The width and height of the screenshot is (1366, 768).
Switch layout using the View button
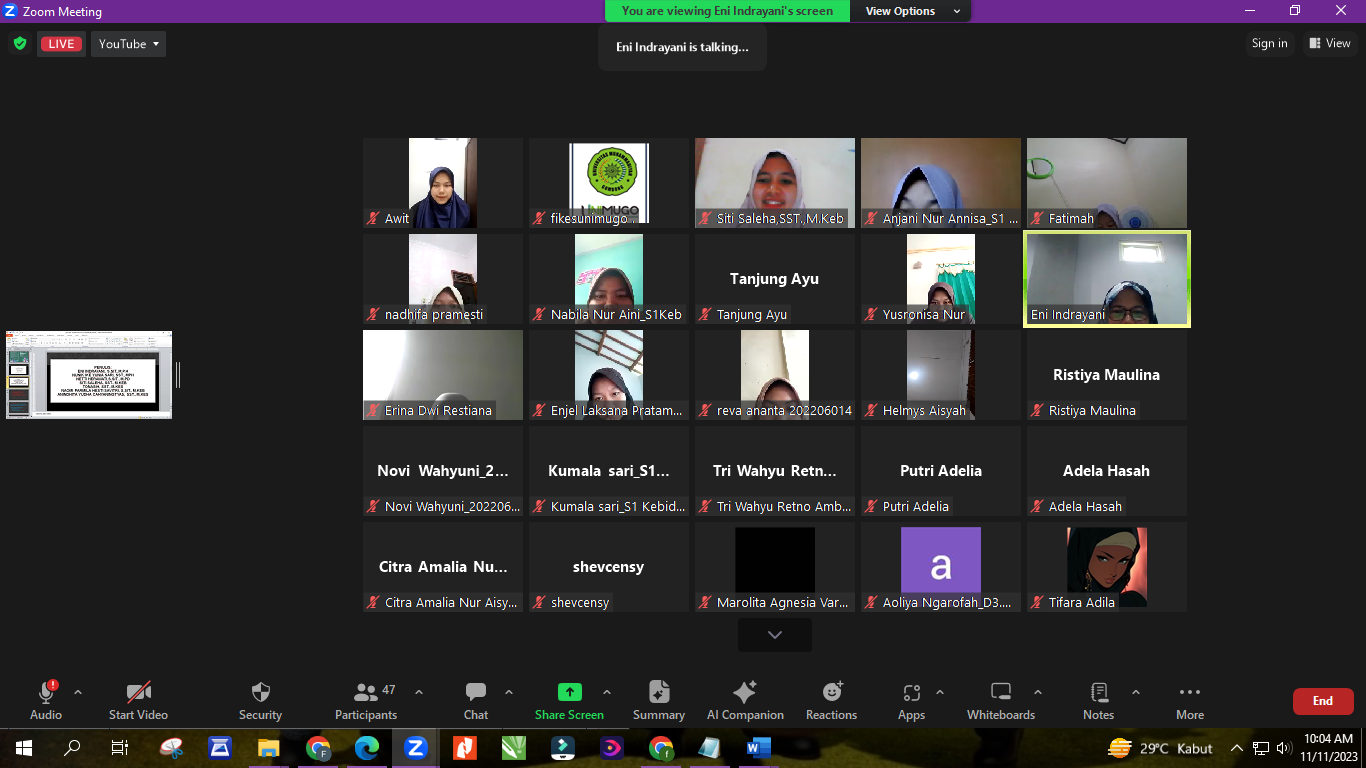point(1328,43)
